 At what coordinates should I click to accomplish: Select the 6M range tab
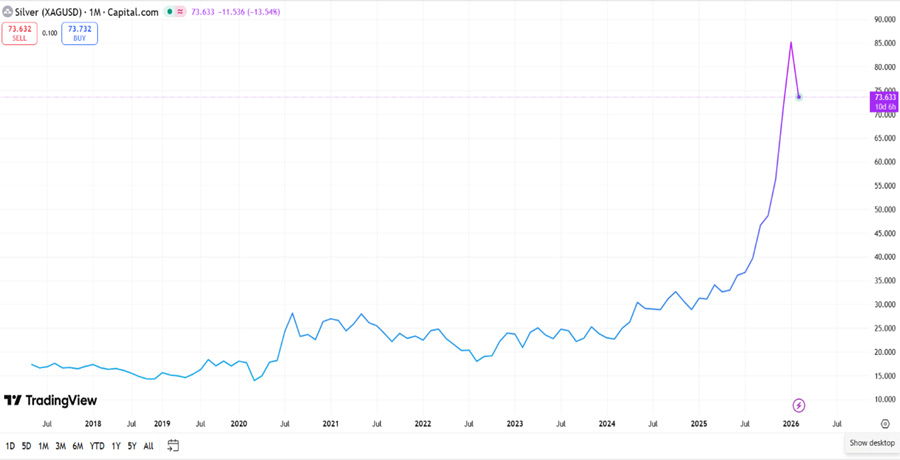tap(78, 446)
